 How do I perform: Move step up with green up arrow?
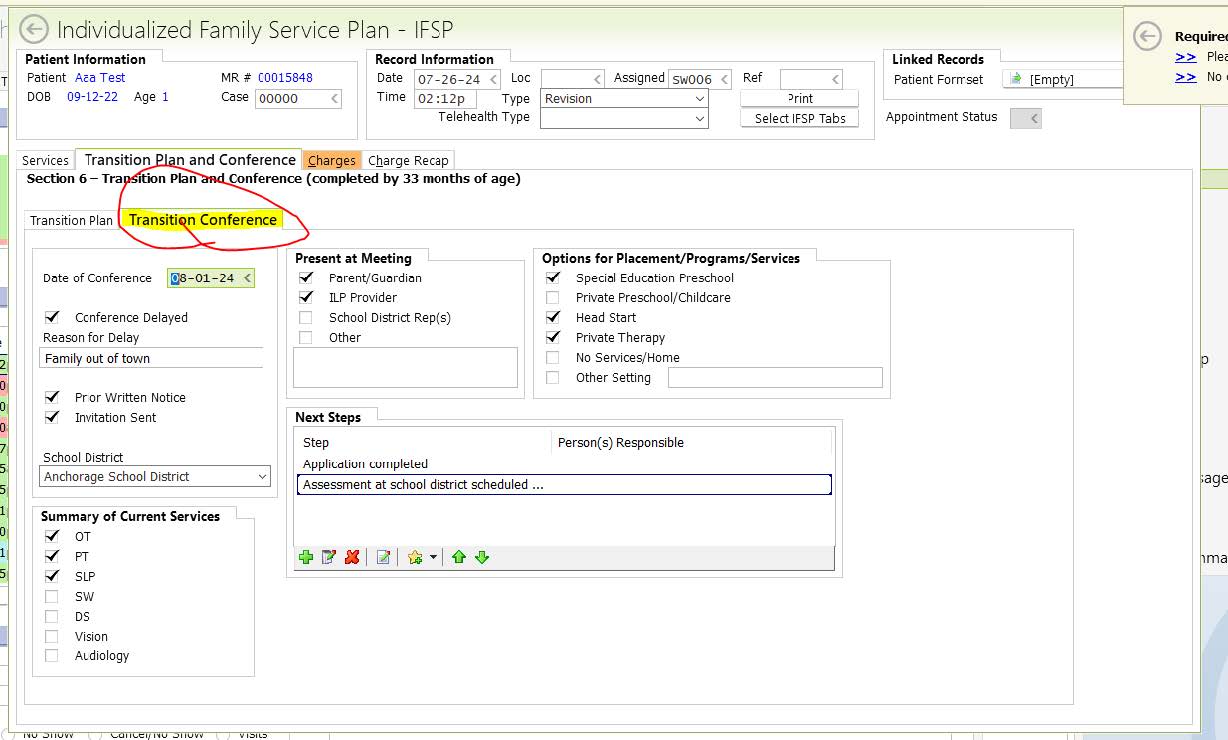click(x=459, y=558)
